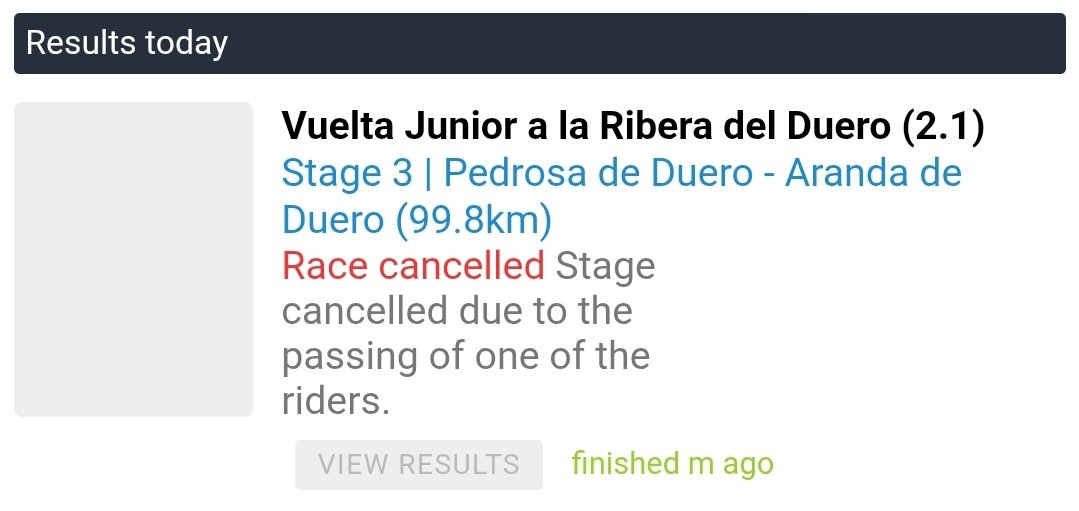Click the word 'riders.' in description
The image size is (1079, 511).
tap(335, 401)
